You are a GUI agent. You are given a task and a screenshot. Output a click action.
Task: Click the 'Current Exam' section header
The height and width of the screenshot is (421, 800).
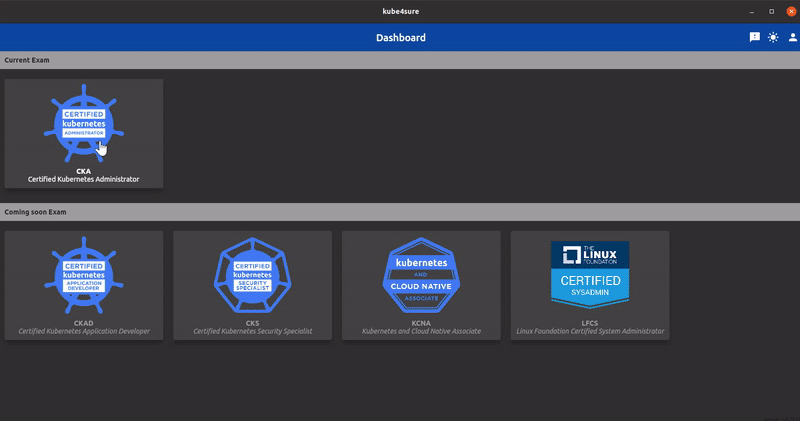(x=27, y=60)
